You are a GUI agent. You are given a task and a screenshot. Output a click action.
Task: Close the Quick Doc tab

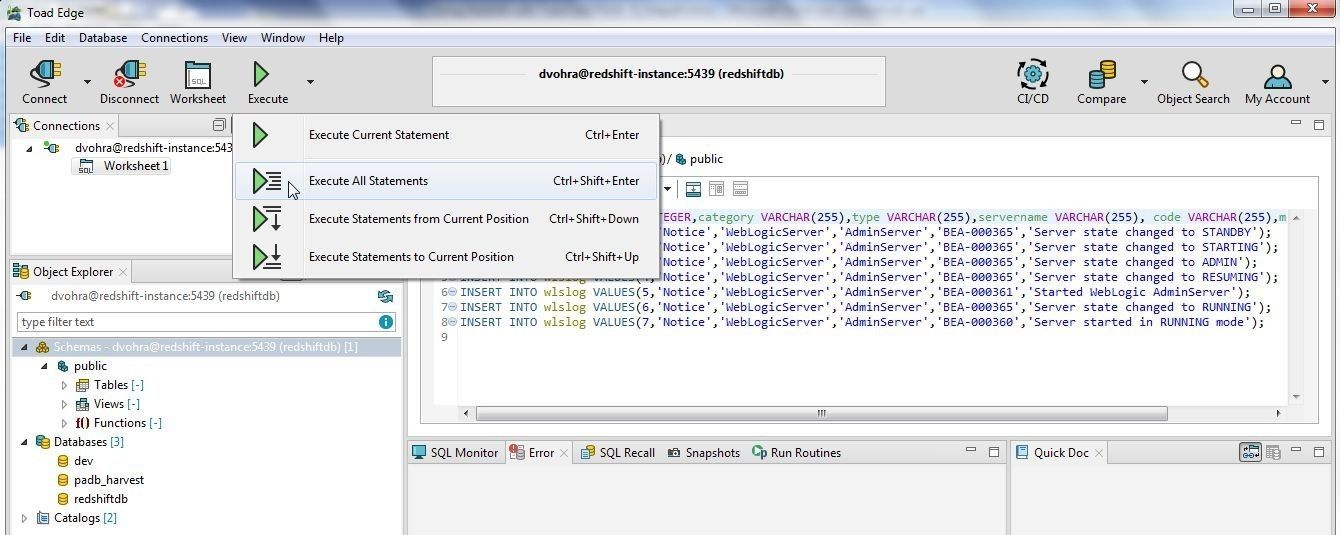pos(1098,453)
